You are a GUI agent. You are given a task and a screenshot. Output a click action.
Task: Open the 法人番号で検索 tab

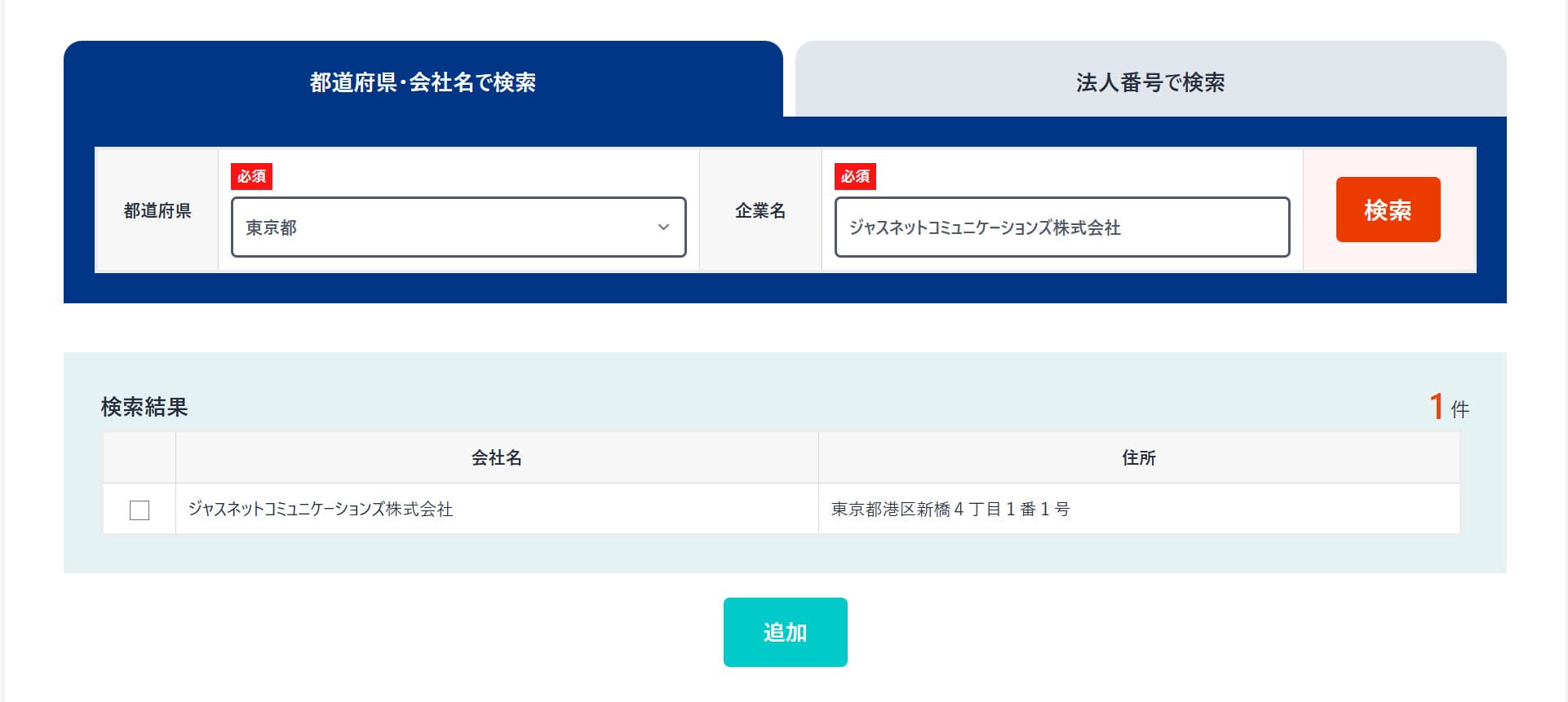click(1150, 79)
